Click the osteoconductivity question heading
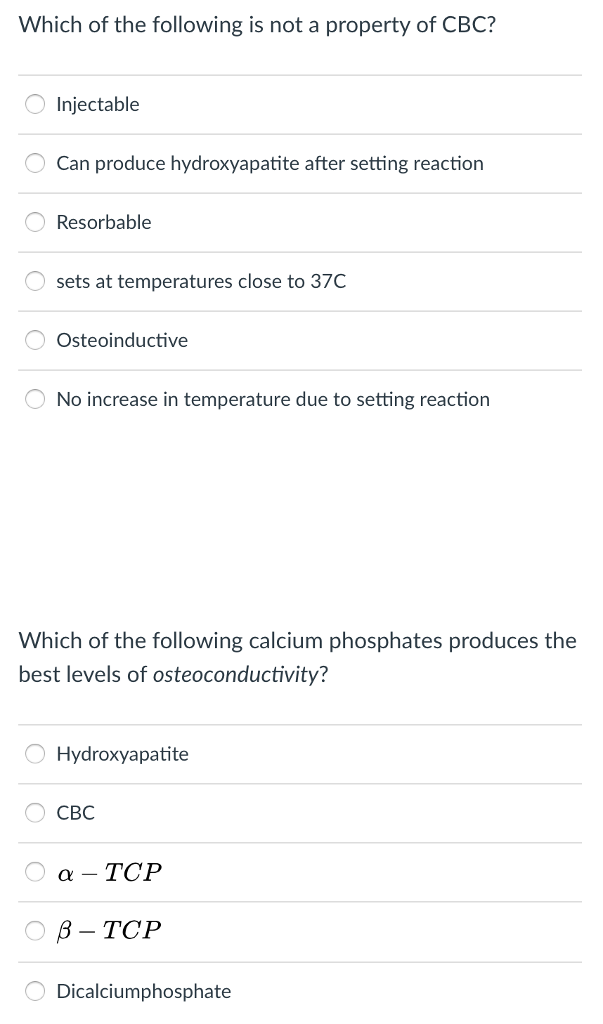Screen dimensions: 603x1024 click(298, 657)
